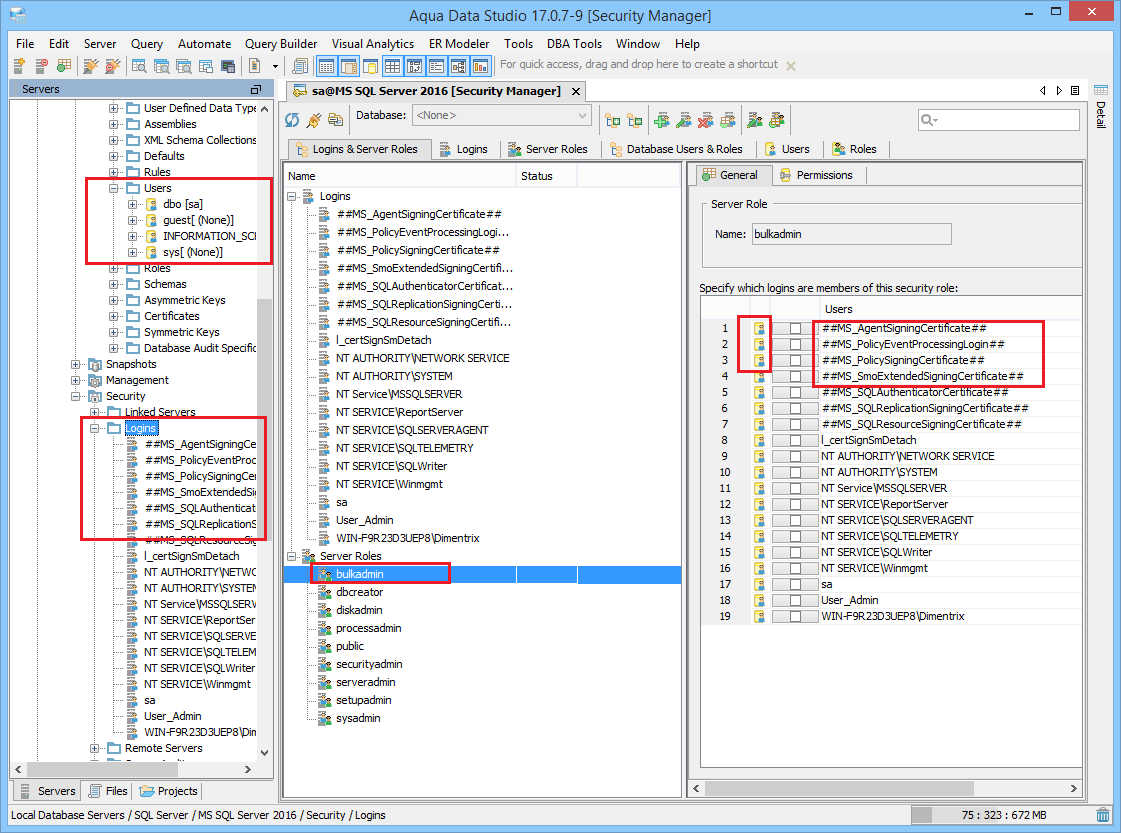1121x833 pixels.
Task: Click the new document script icon
Action: point(255,66)
